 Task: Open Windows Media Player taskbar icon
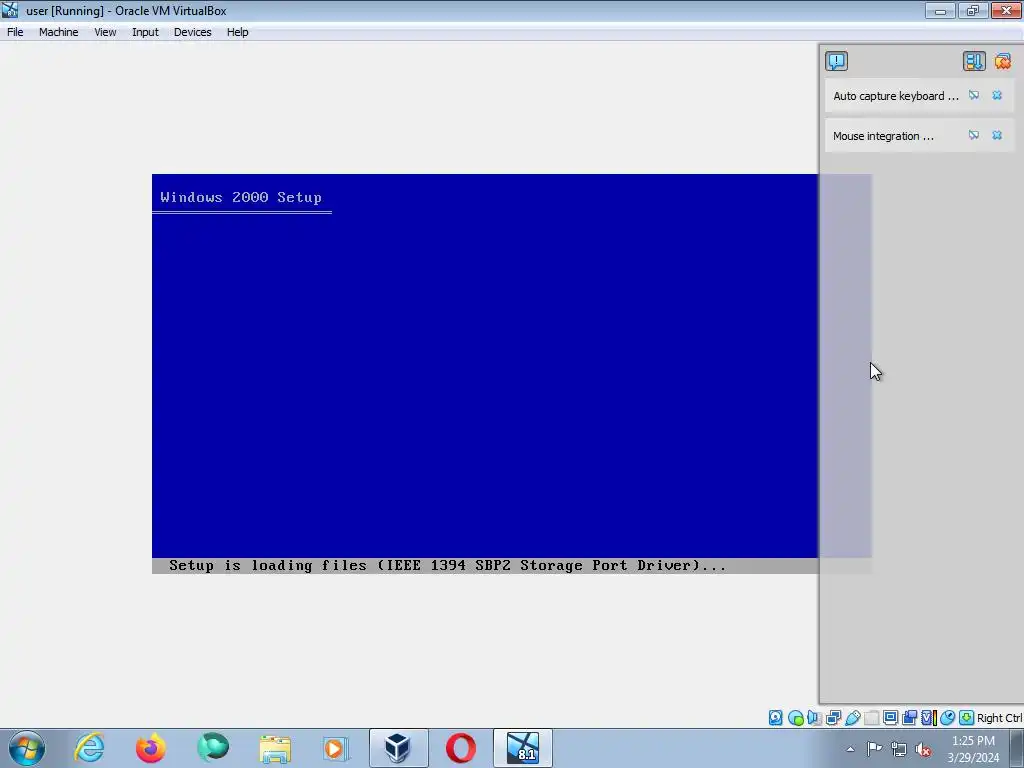(336, 748)
